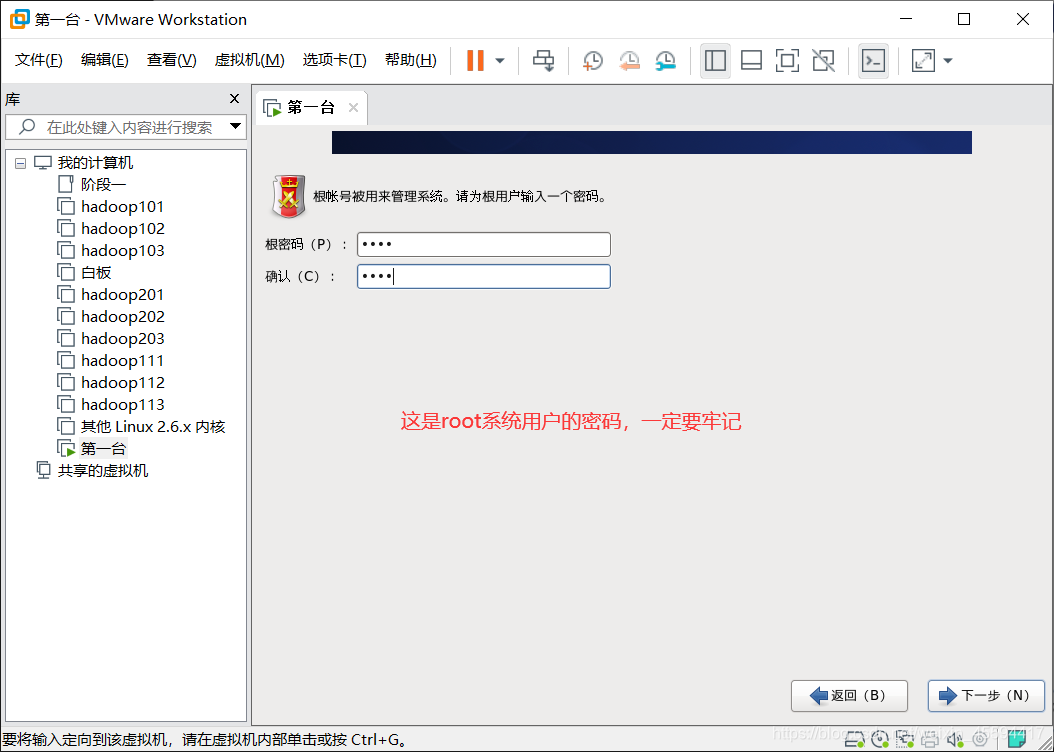This screenshot has width=1054, height=752.
Task: Open the library search filter dropdown
Action: click(235, 126)
